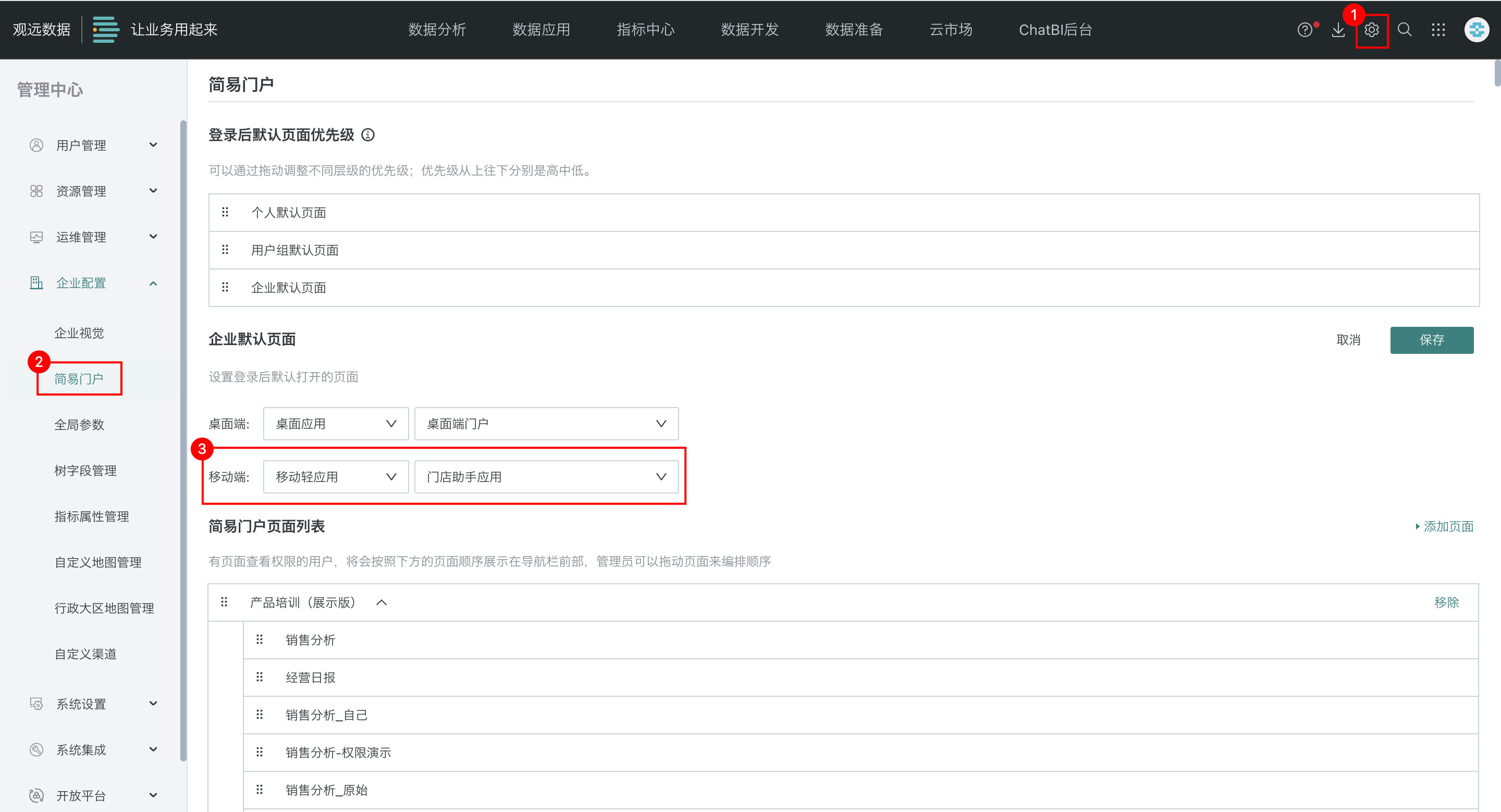The width and height of the screenshot is (1501, 812).
Task: Click drag handle of 个人默认页面
Action: pos(226,212)
